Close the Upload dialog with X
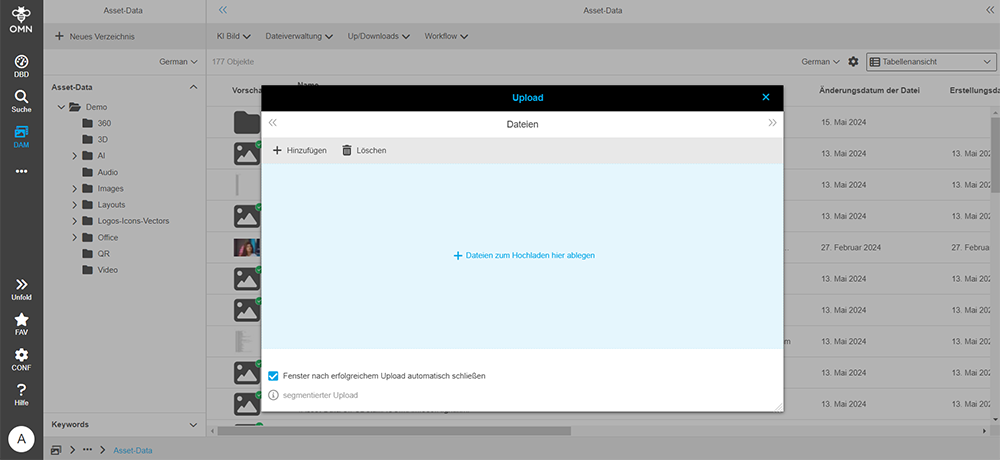The width and height of the screenshot is (1000, 460). coord(766,97)
